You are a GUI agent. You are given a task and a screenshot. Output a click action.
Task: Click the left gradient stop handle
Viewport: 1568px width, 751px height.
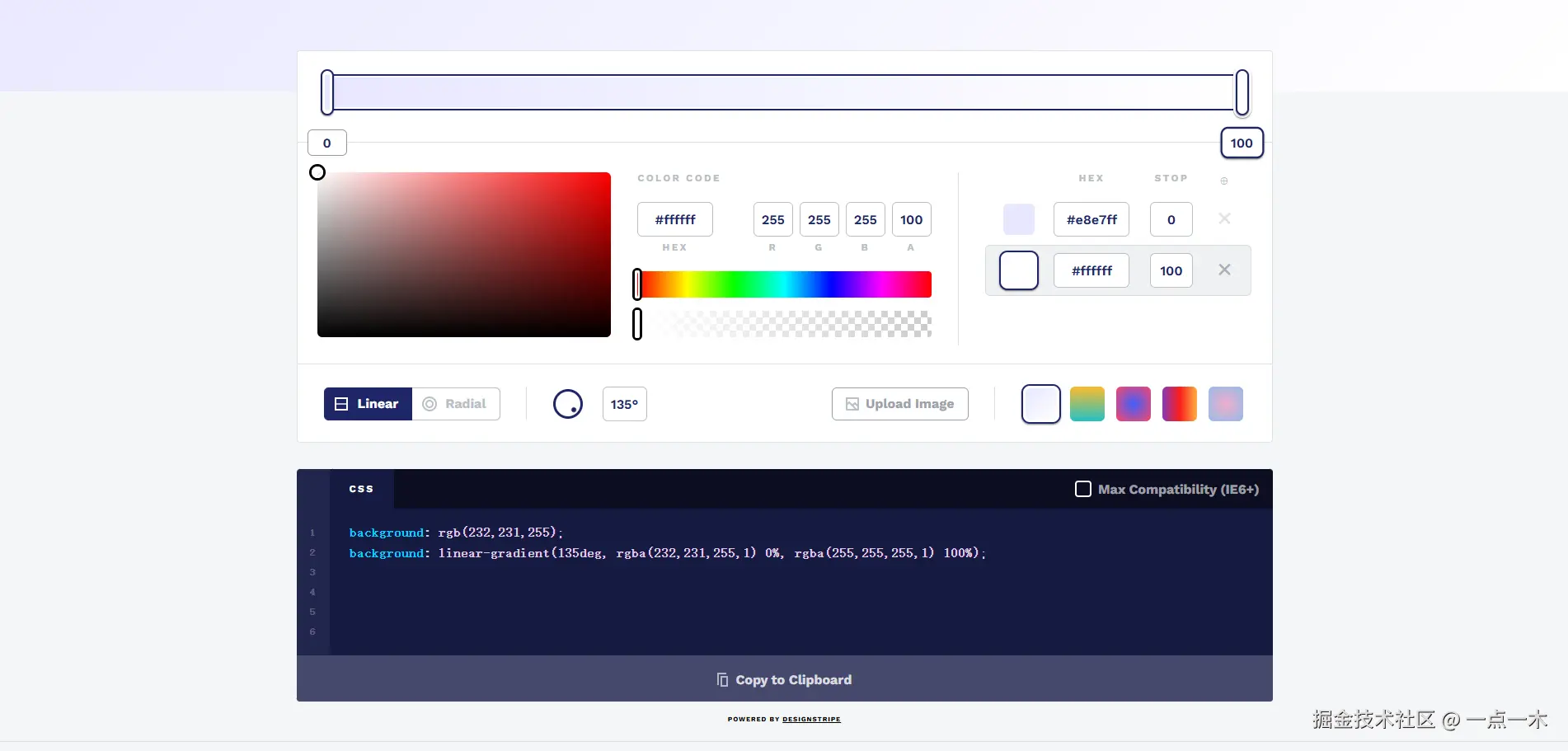(327, 92)
